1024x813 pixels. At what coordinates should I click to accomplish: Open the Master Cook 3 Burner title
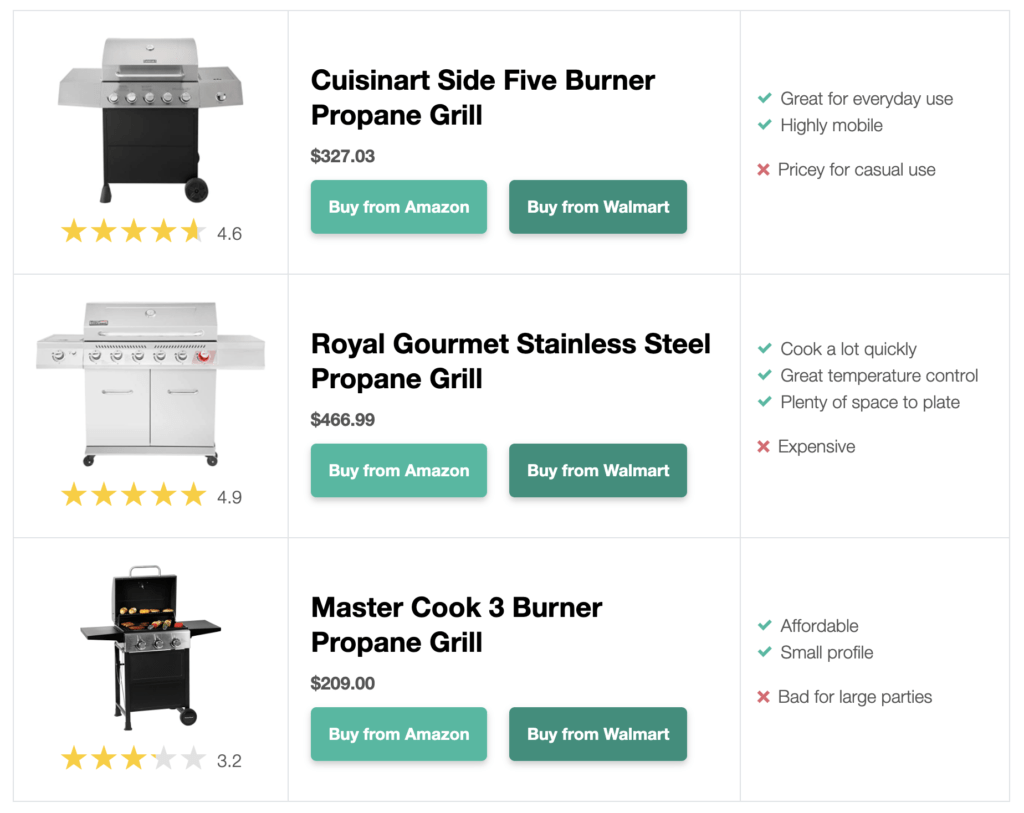click(456, 625)
